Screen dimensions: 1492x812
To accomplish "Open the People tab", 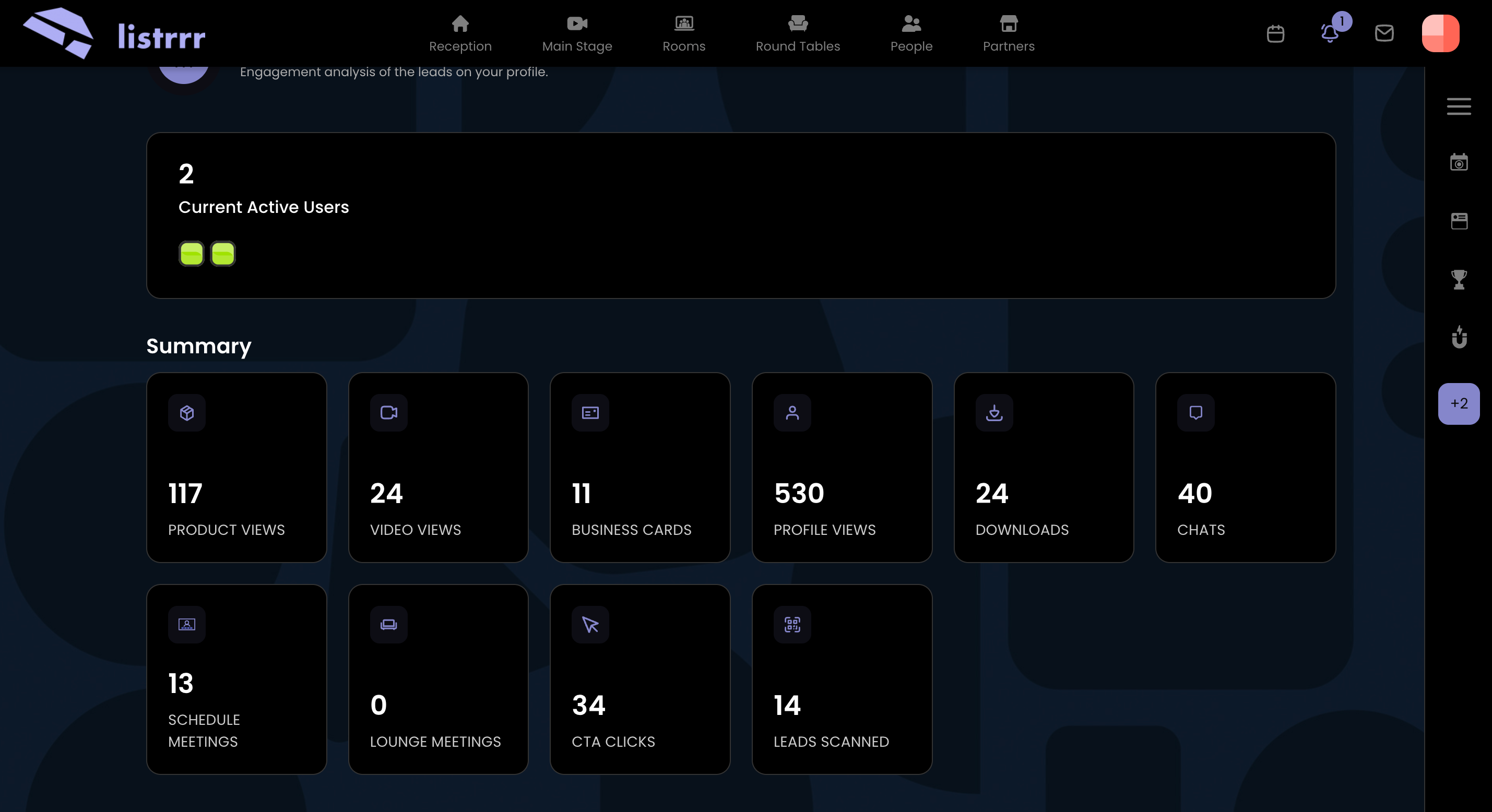I will coord(911,33).
